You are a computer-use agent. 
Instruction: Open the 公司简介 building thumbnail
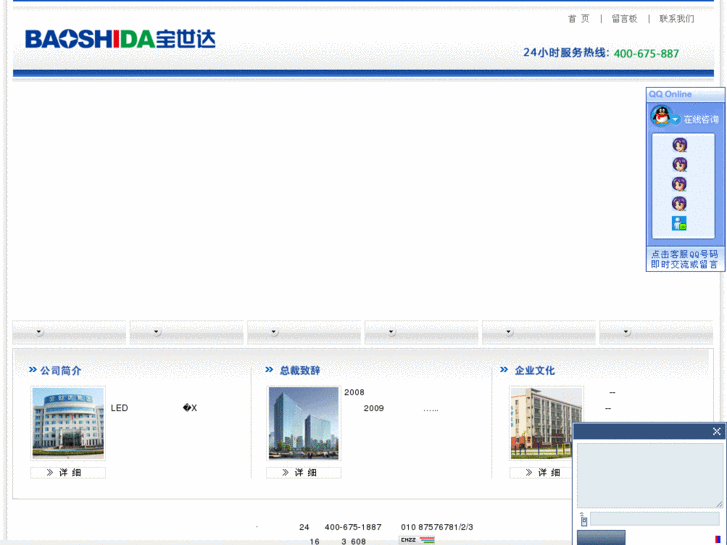click(68, 423)
